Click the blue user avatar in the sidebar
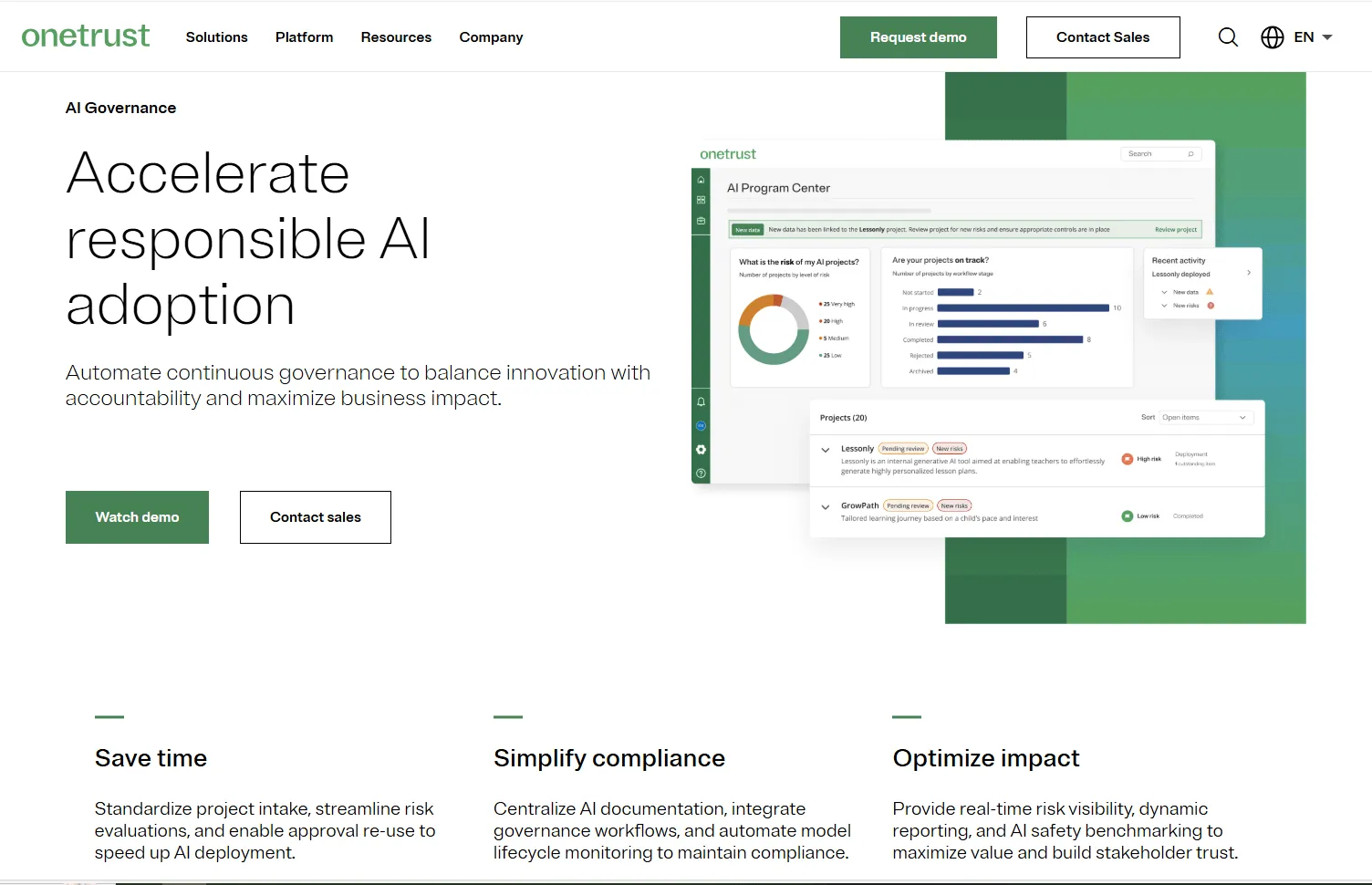Image resolution: width=1372 pixels, height=885 pixels. pos(701,425)
